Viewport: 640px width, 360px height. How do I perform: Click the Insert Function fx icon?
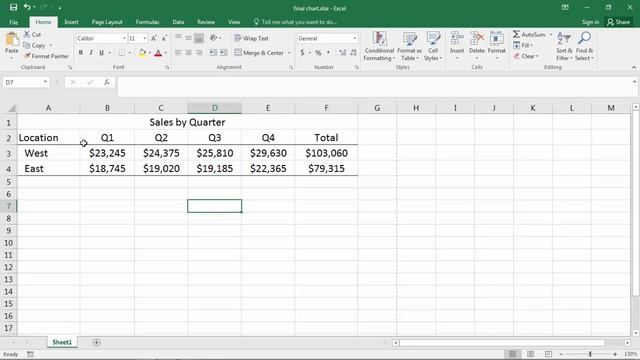(x=107, y=82)
